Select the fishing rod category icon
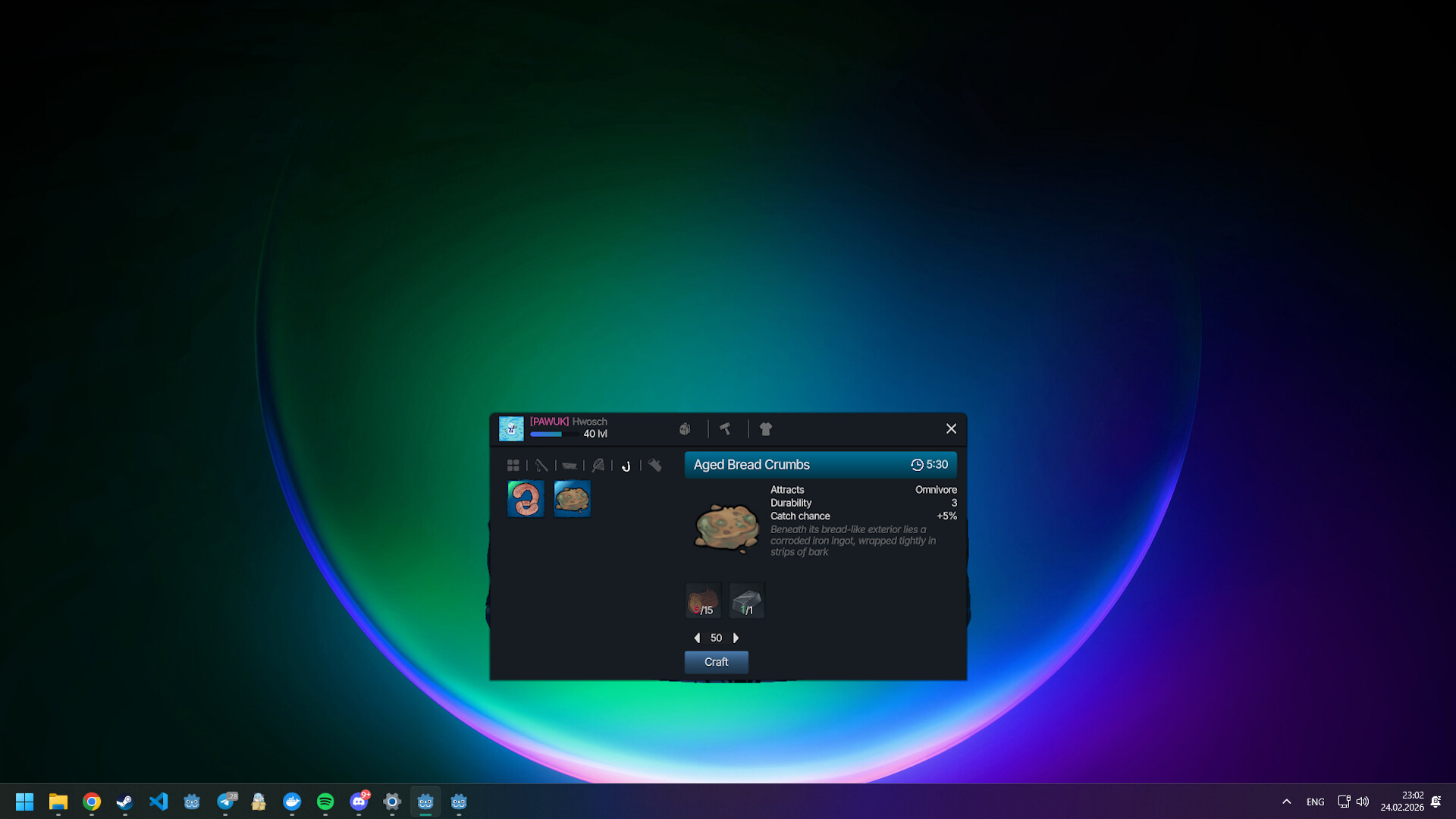Image resolution: width=1456 pixels, height=819 pixels. coord(541,465)
